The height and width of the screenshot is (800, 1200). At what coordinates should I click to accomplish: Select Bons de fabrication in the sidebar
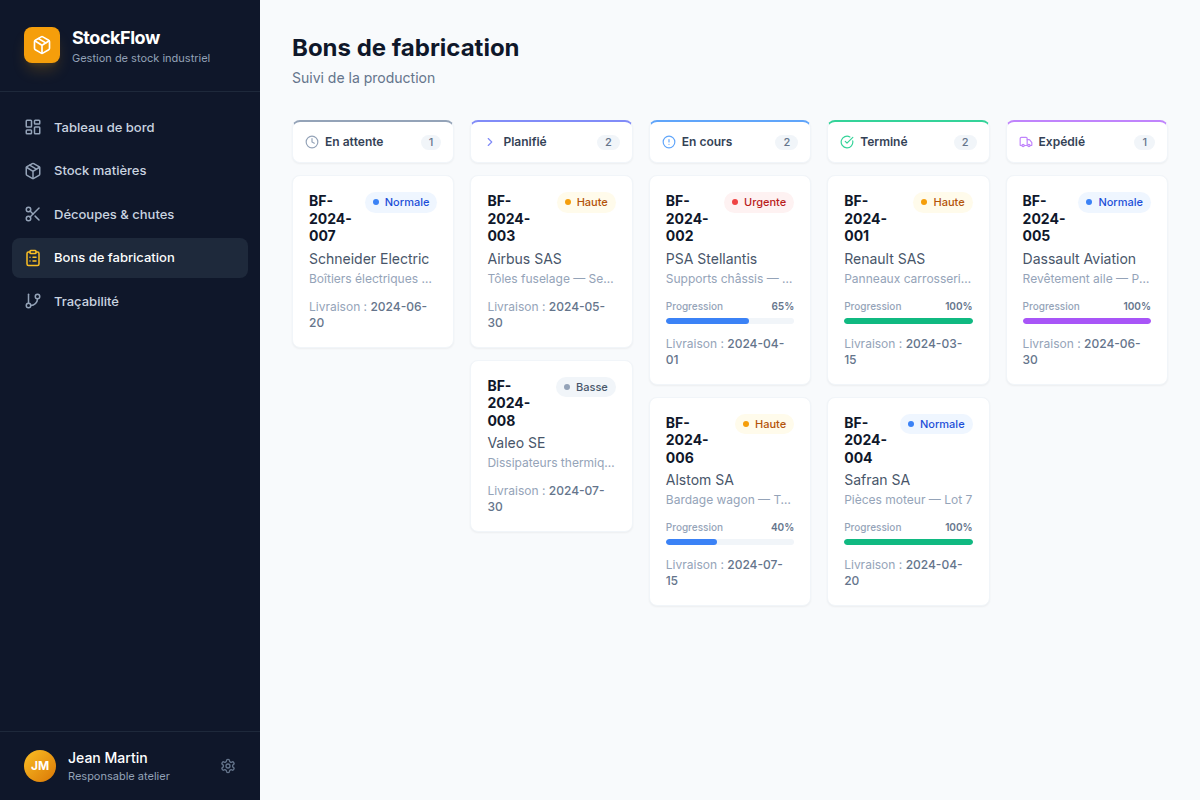[x=130, y=258]
